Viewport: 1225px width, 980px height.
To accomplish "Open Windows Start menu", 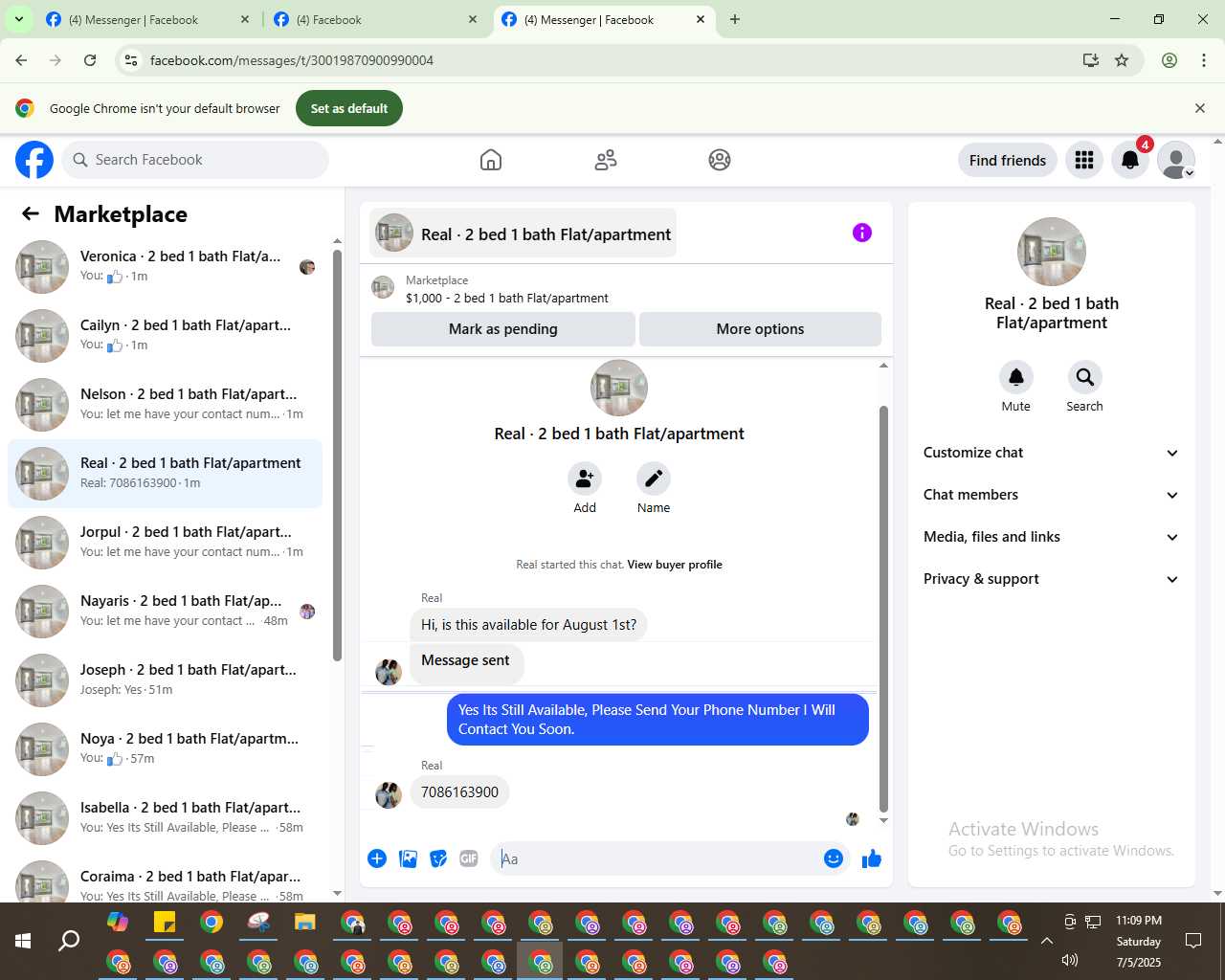I will [23, 941].
